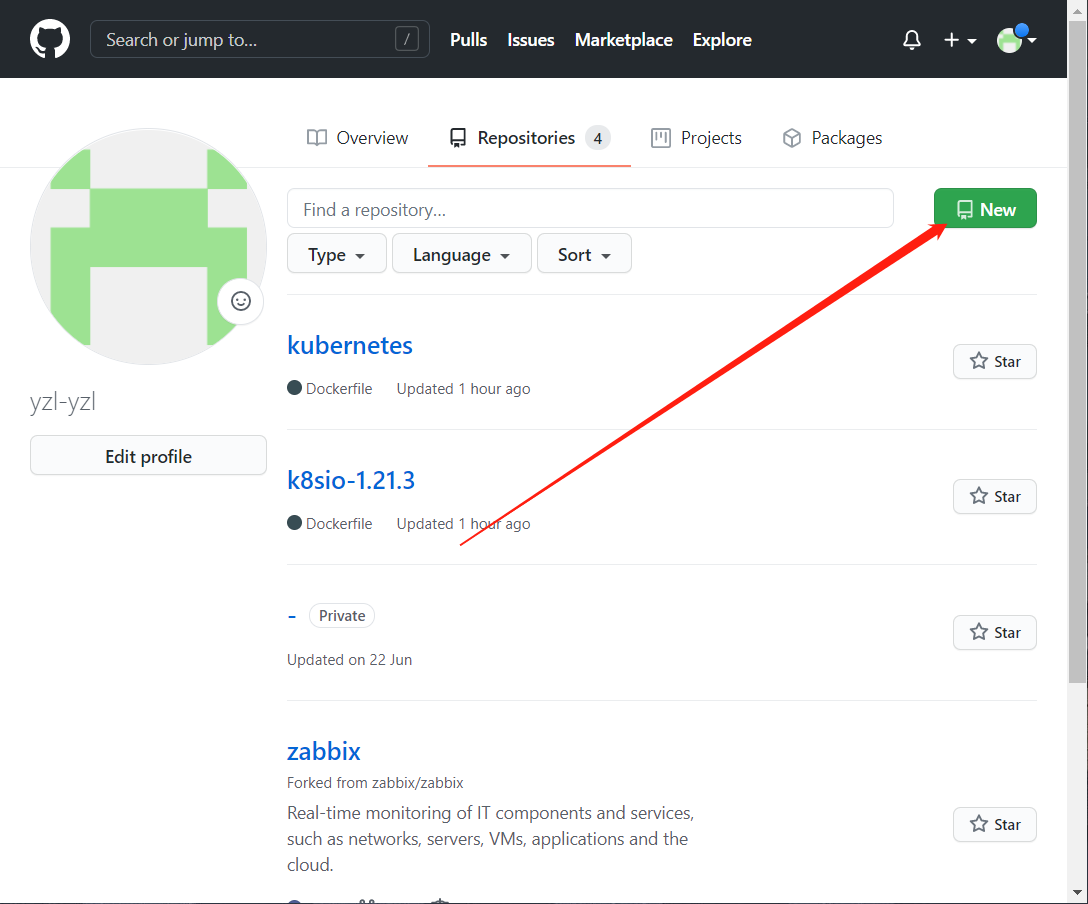Go to Pulls in the header

(468, 40)
